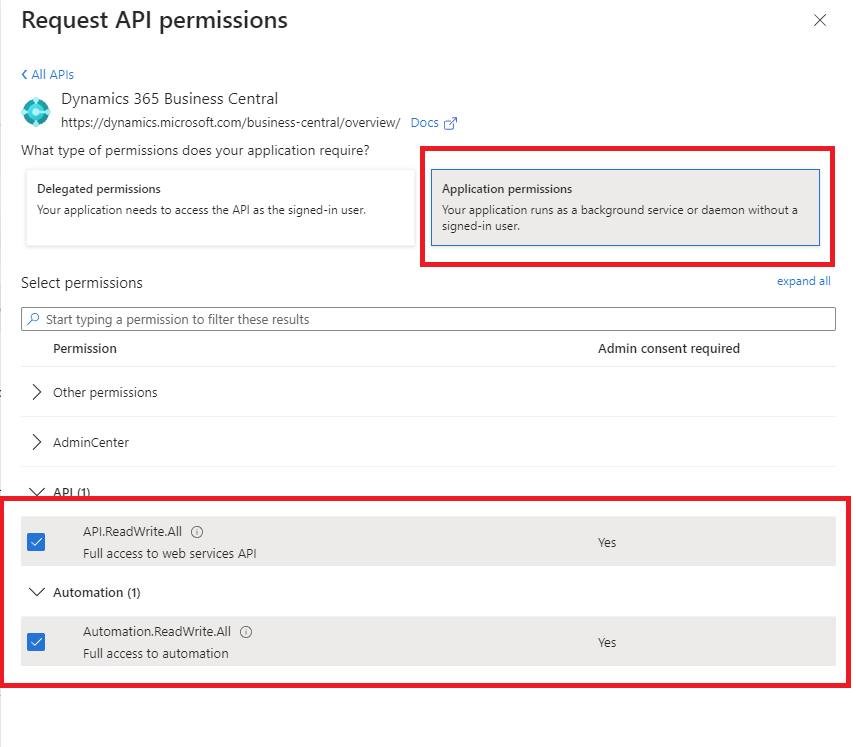Close the Request API permissions panel
Viewport: 856px width, 747px height.
(819, 21)
